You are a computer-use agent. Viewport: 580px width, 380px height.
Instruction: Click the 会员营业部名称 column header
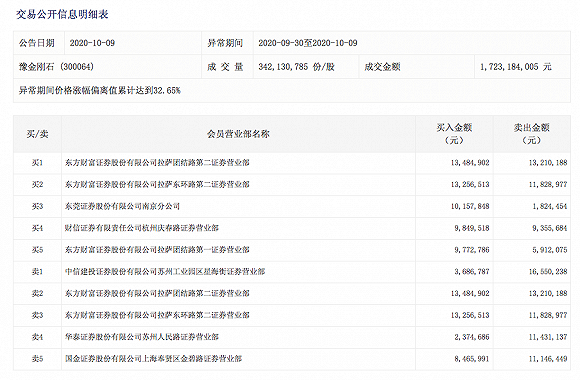[x=238, y=134]
